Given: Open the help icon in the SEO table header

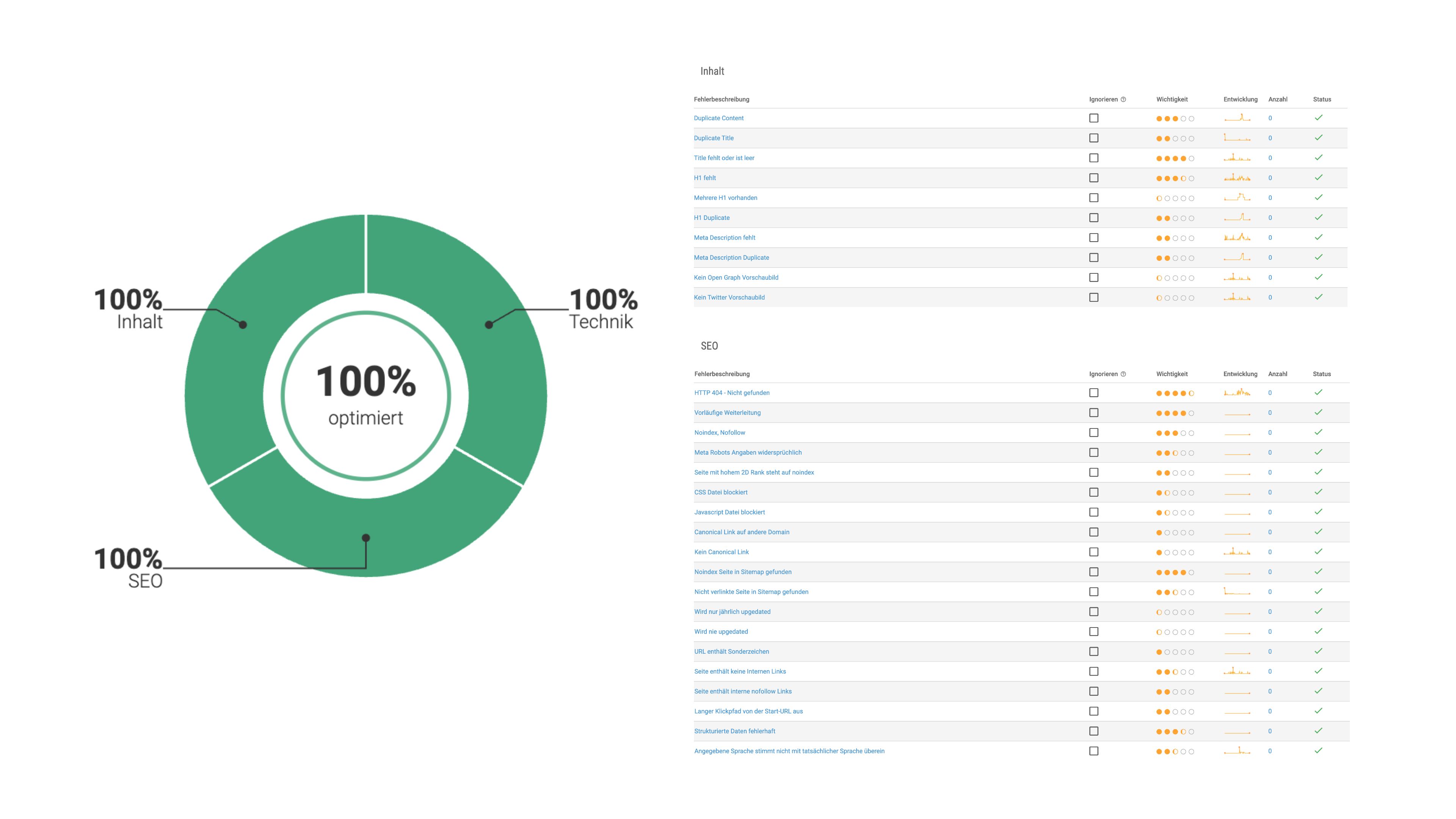Looking at the screenshot, I should 1123,373.
